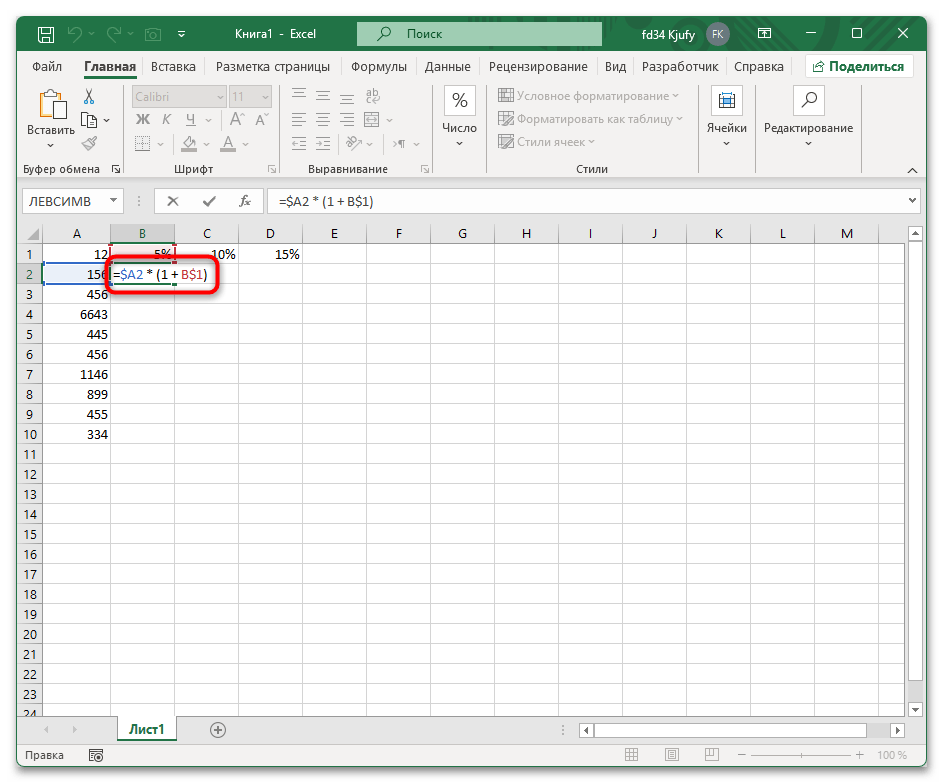Click the Поиск search box
This screenshot has width=943, height=783.
pos(479,34)
